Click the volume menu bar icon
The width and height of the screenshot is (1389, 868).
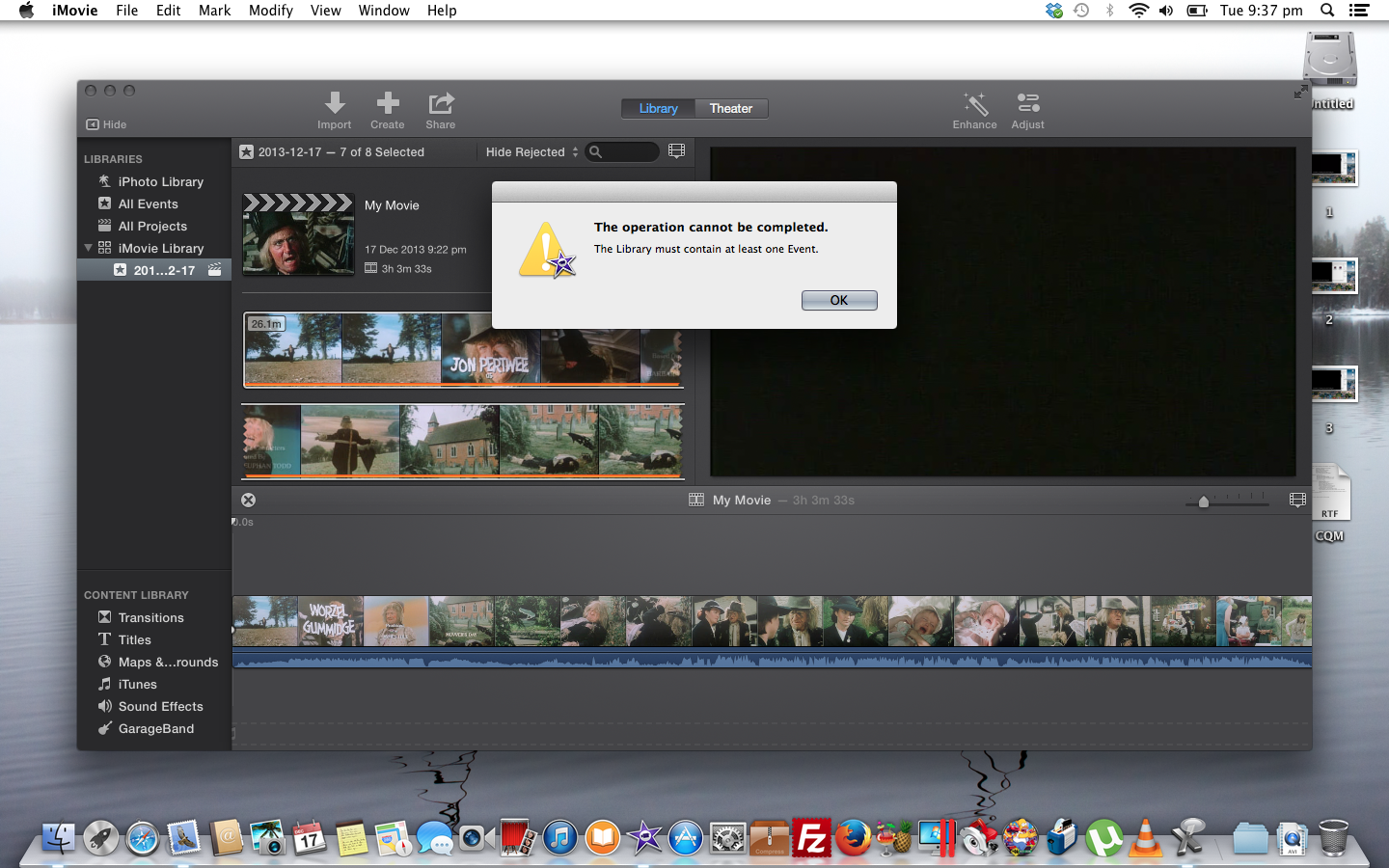(x=1166, y=11)
